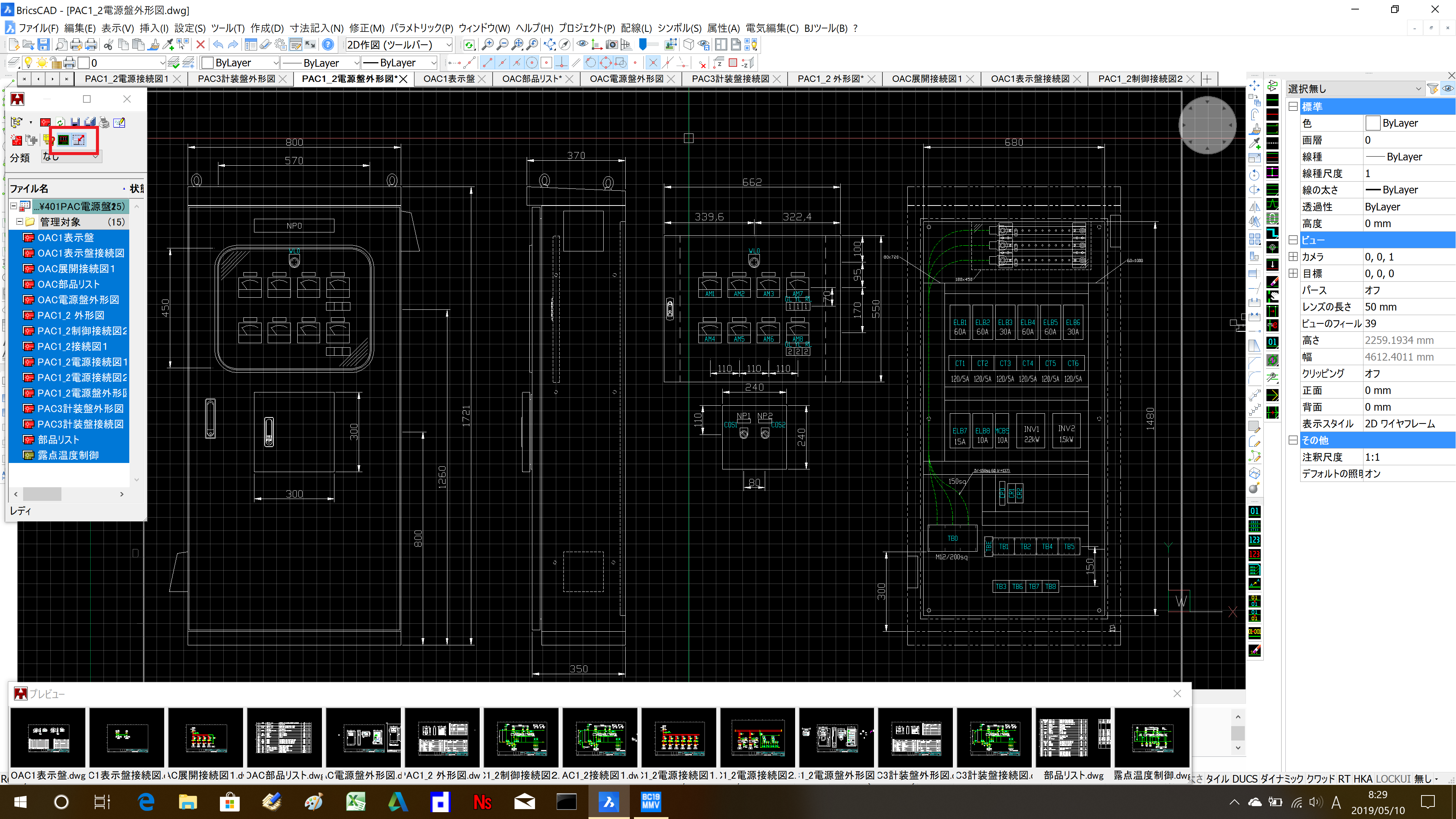Toggle HKA in the status bar
Image resolution: width=1456 pixels, height=819 pixels.
tap(1363, 779)
